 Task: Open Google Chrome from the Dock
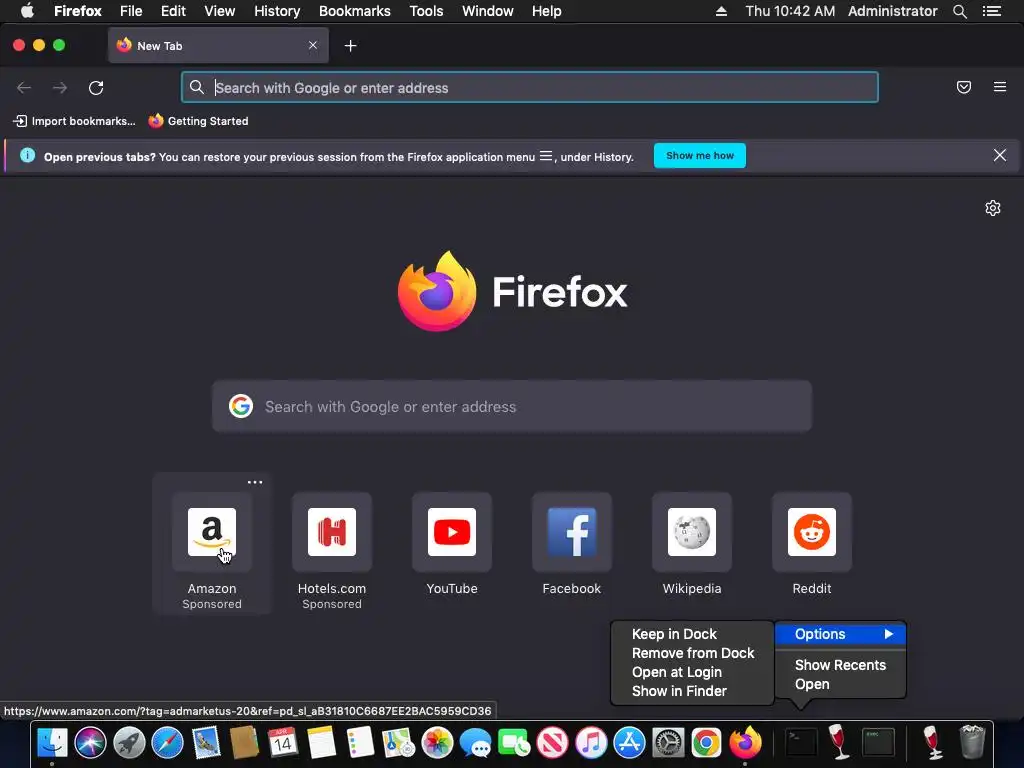707,743
